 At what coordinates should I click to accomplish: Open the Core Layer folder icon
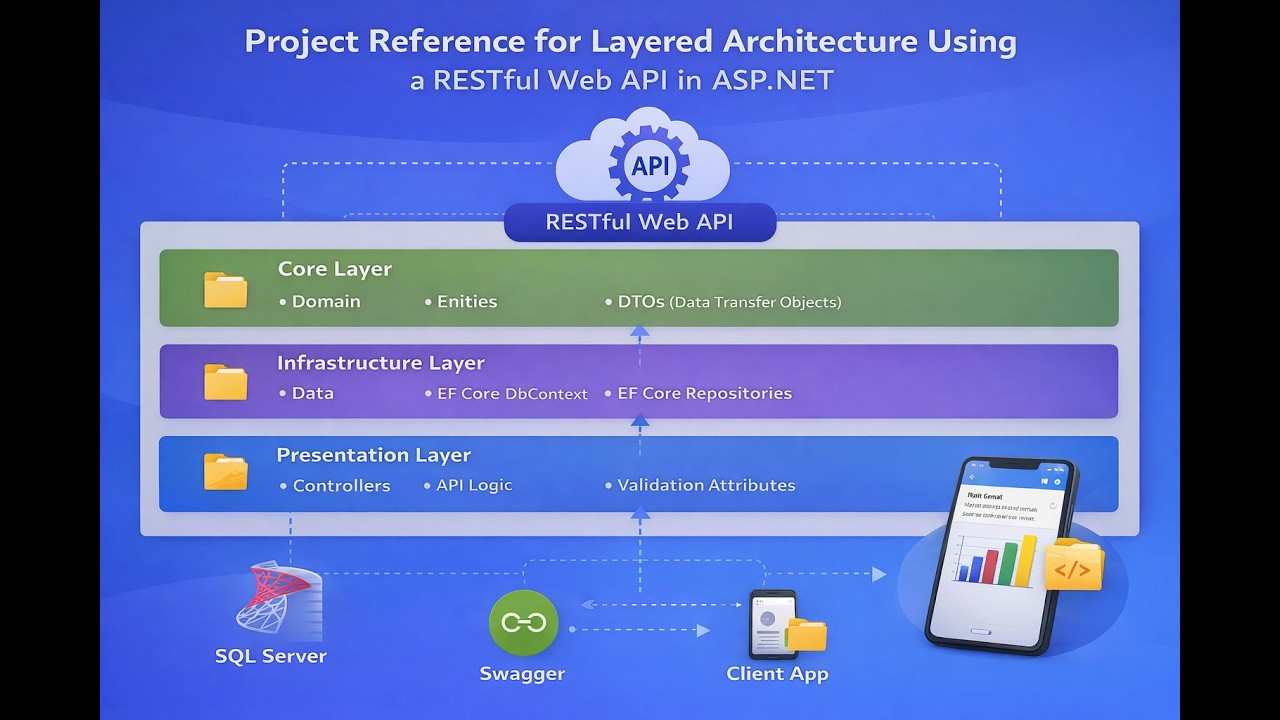[226, 289]
